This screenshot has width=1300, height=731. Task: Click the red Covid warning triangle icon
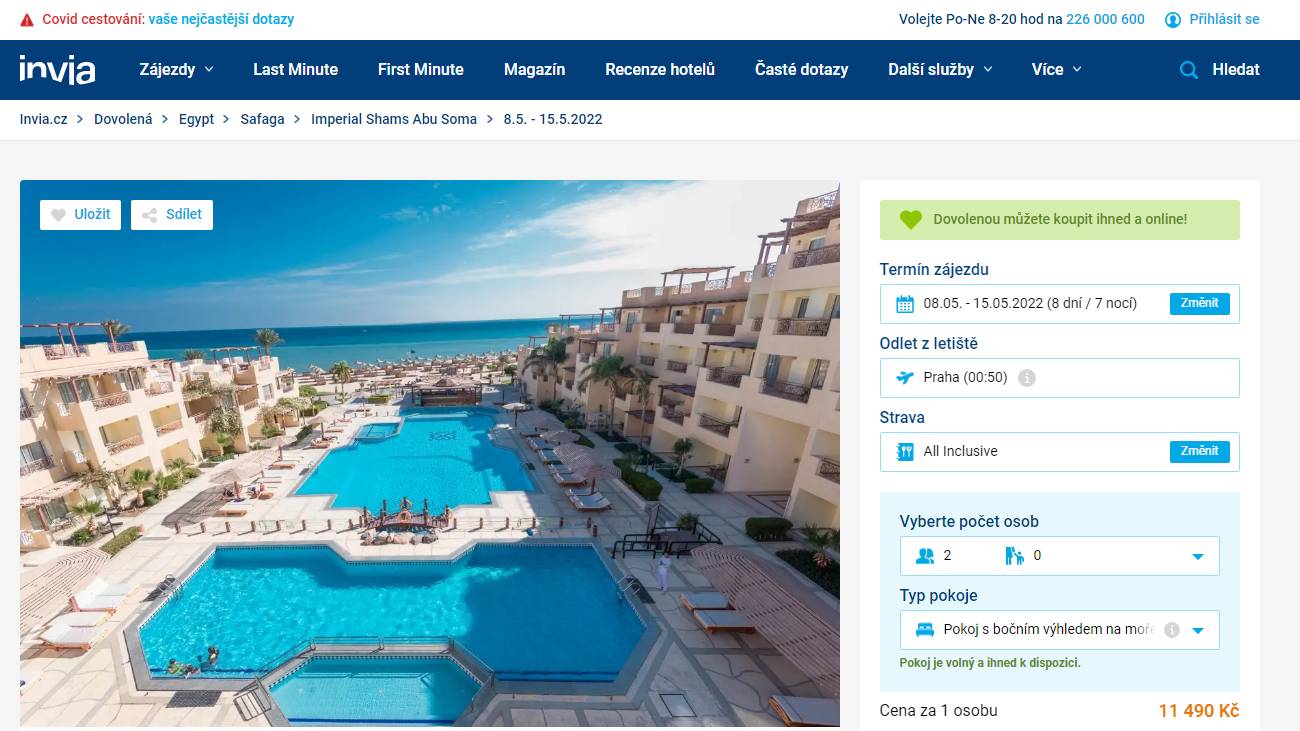(x=27, y=20)
